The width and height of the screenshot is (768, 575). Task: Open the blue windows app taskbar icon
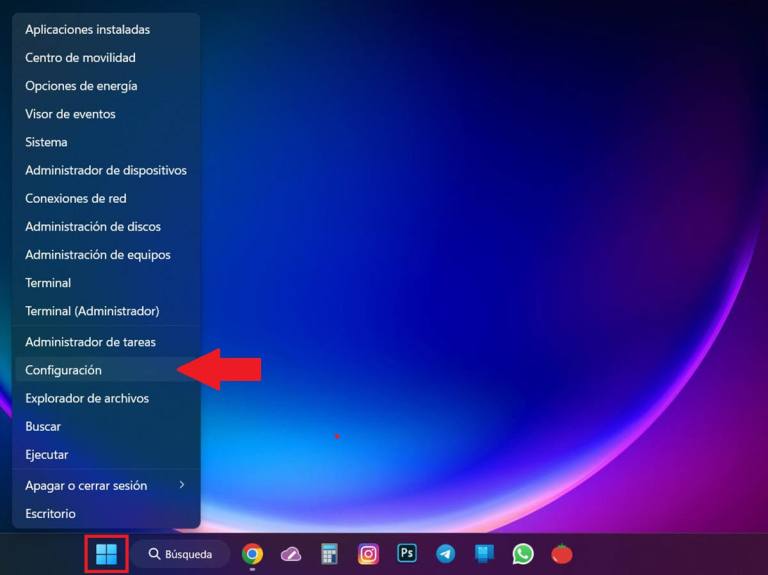pyautogui.click(x=484, y=553)
